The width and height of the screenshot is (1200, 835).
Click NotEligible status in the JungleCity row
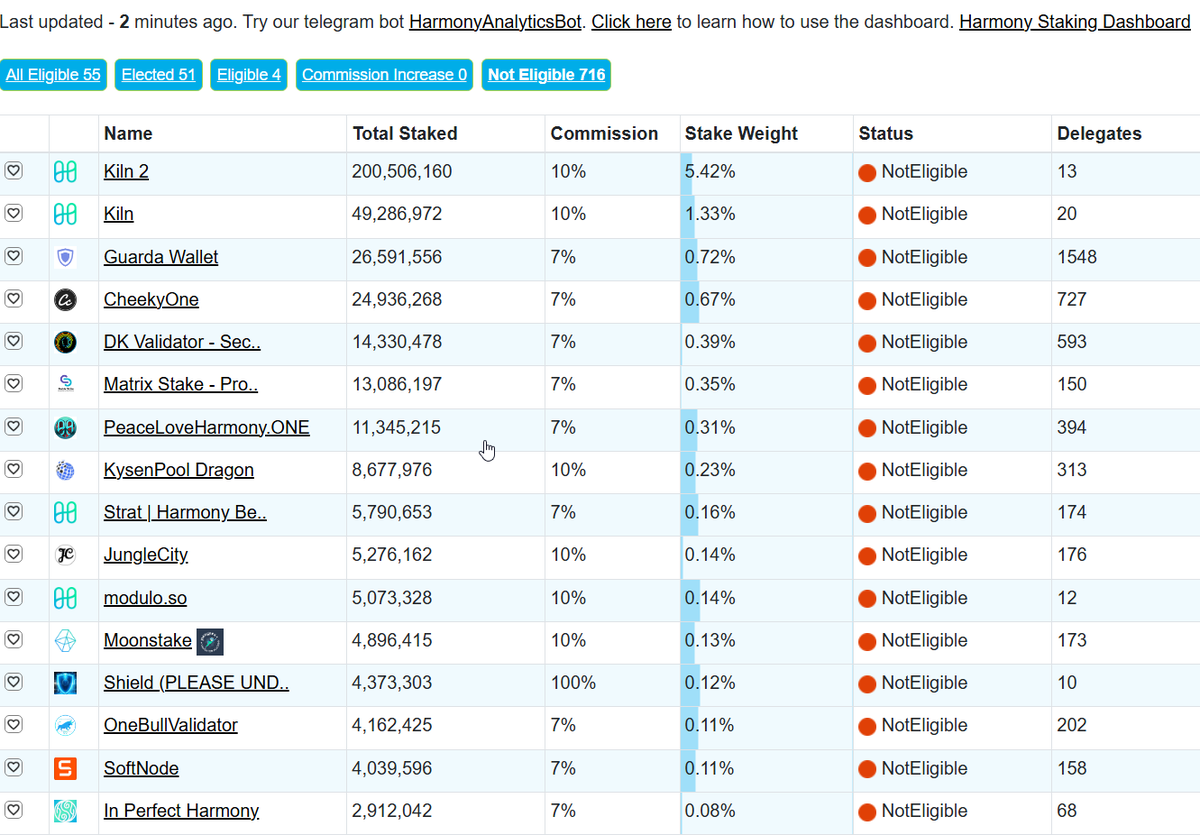(x=913, y=555)
